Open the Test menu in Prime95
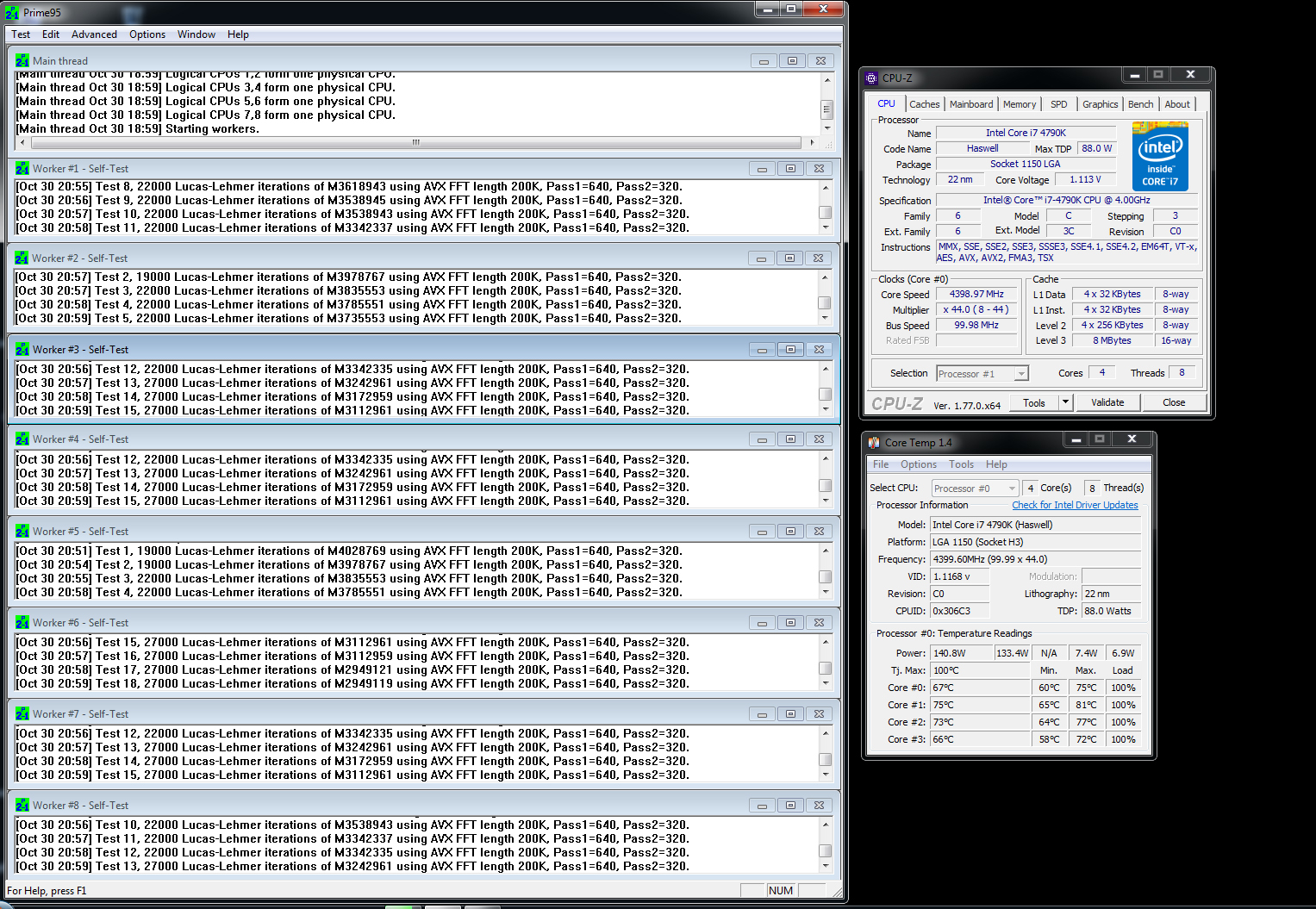1316x909 pixels. [21, 34]
